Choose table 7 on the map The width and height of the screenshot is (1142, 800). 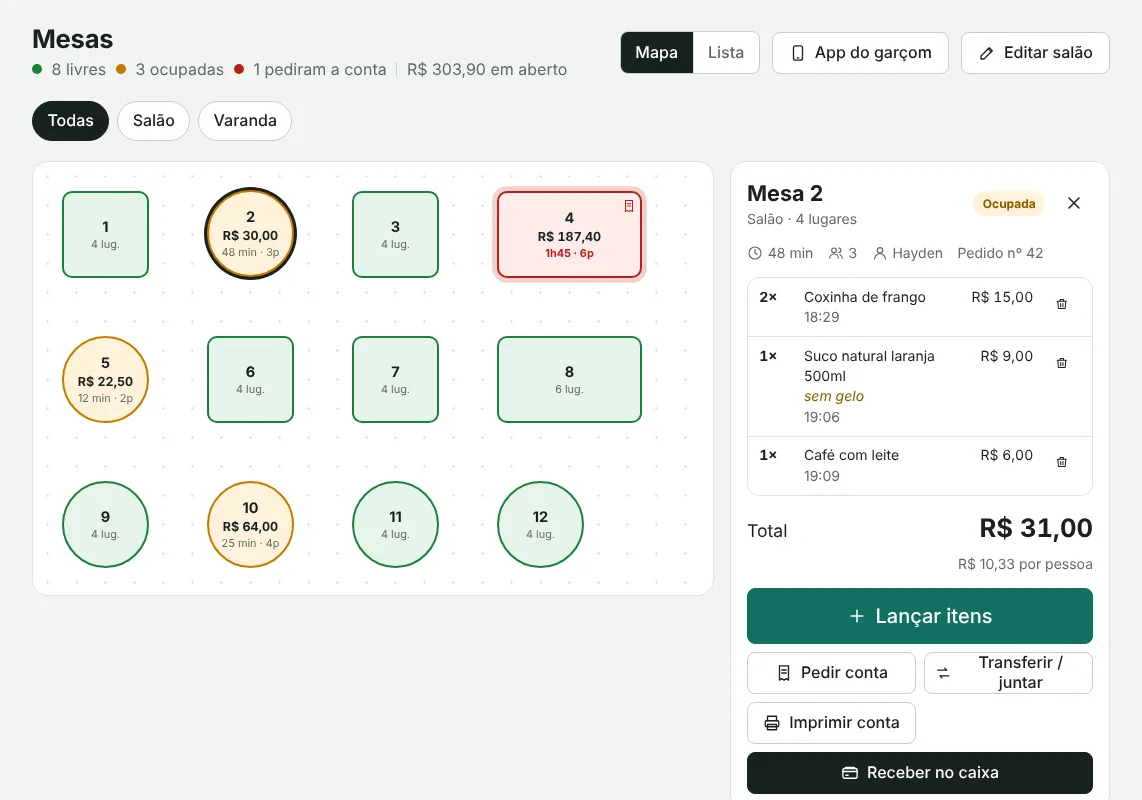pos(395,380)
